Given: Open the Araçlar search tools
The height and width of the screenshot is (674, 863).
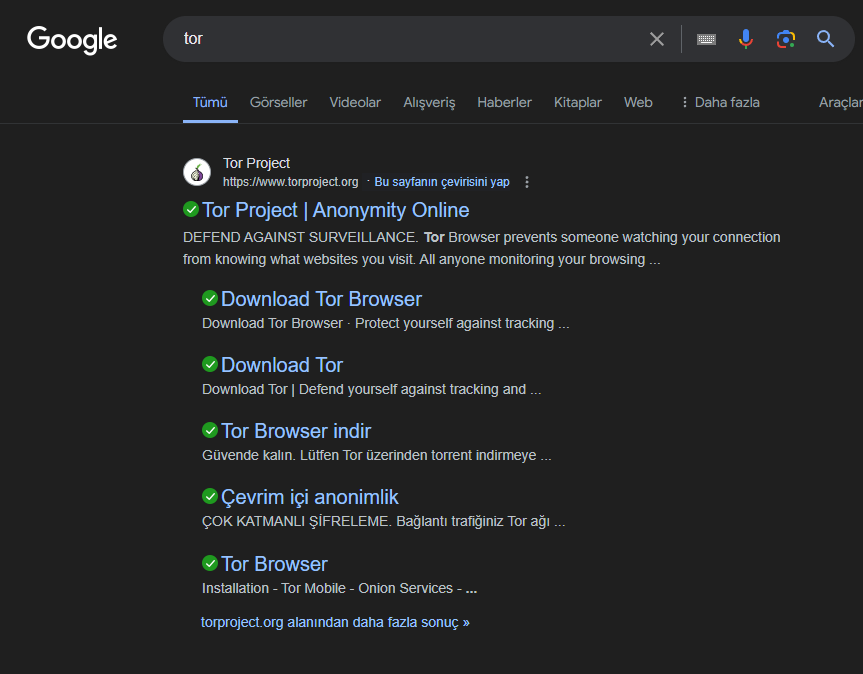Looking at the screenshot, I should pos(840,102).
